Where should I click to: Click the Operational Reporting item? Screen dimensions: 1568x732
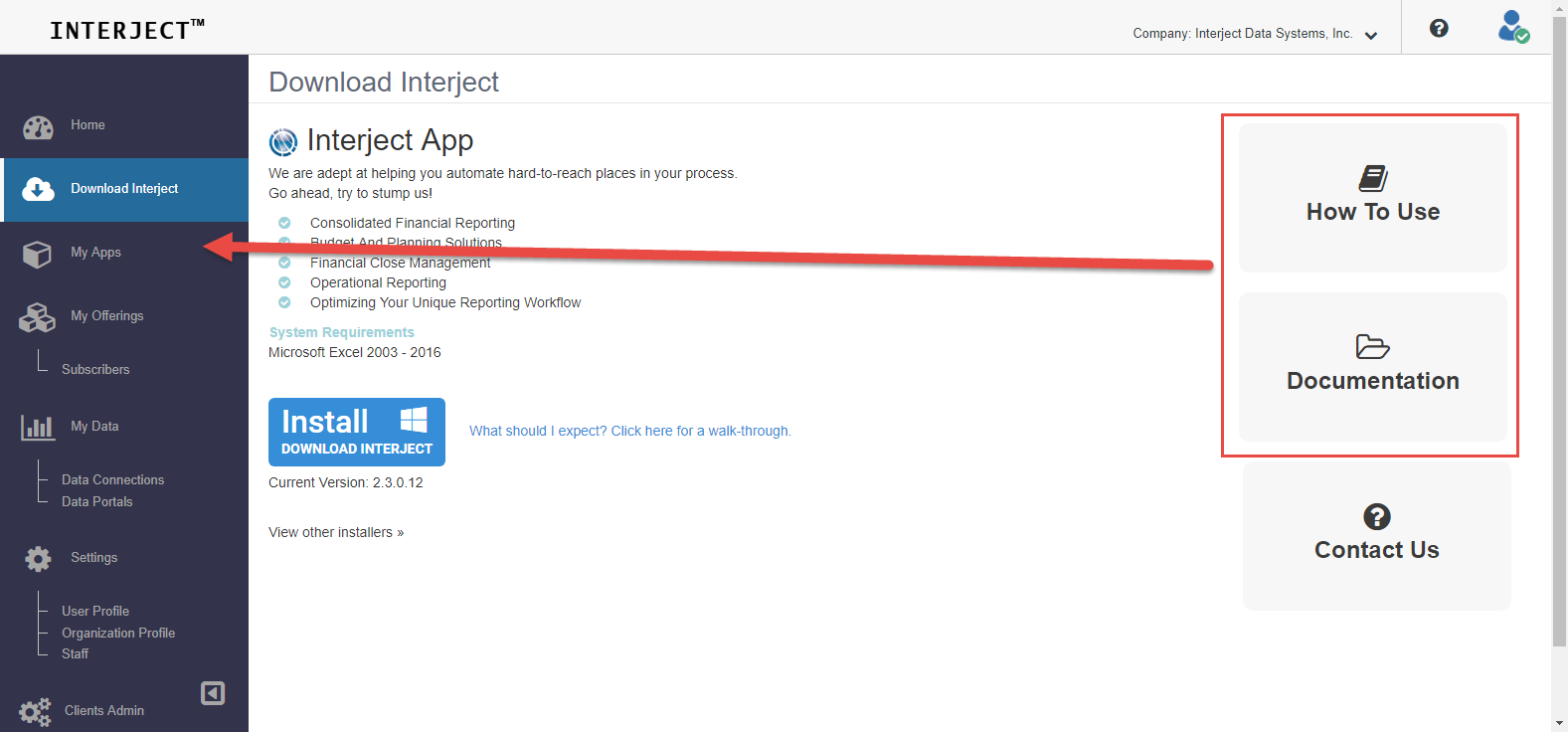click(378, 282)
